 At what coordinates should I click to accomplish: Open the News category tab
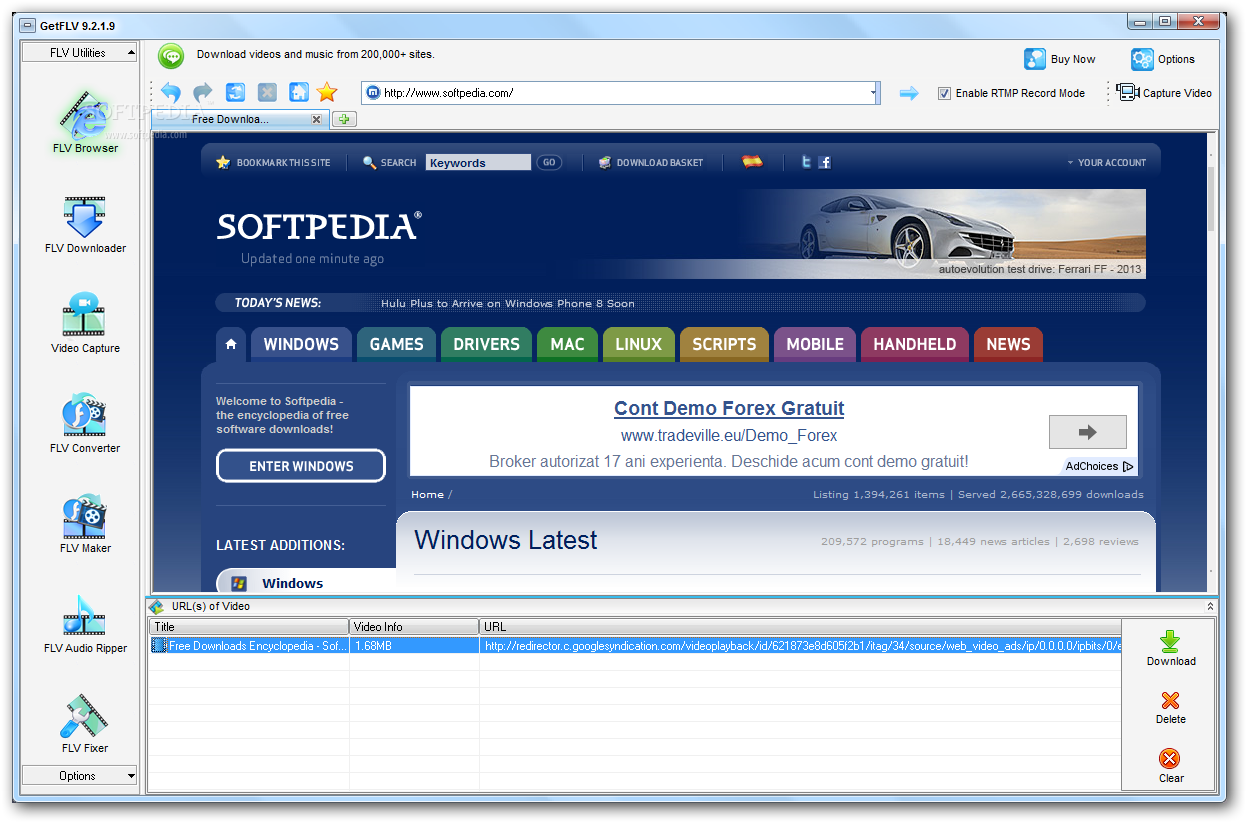click(1008, 344)
